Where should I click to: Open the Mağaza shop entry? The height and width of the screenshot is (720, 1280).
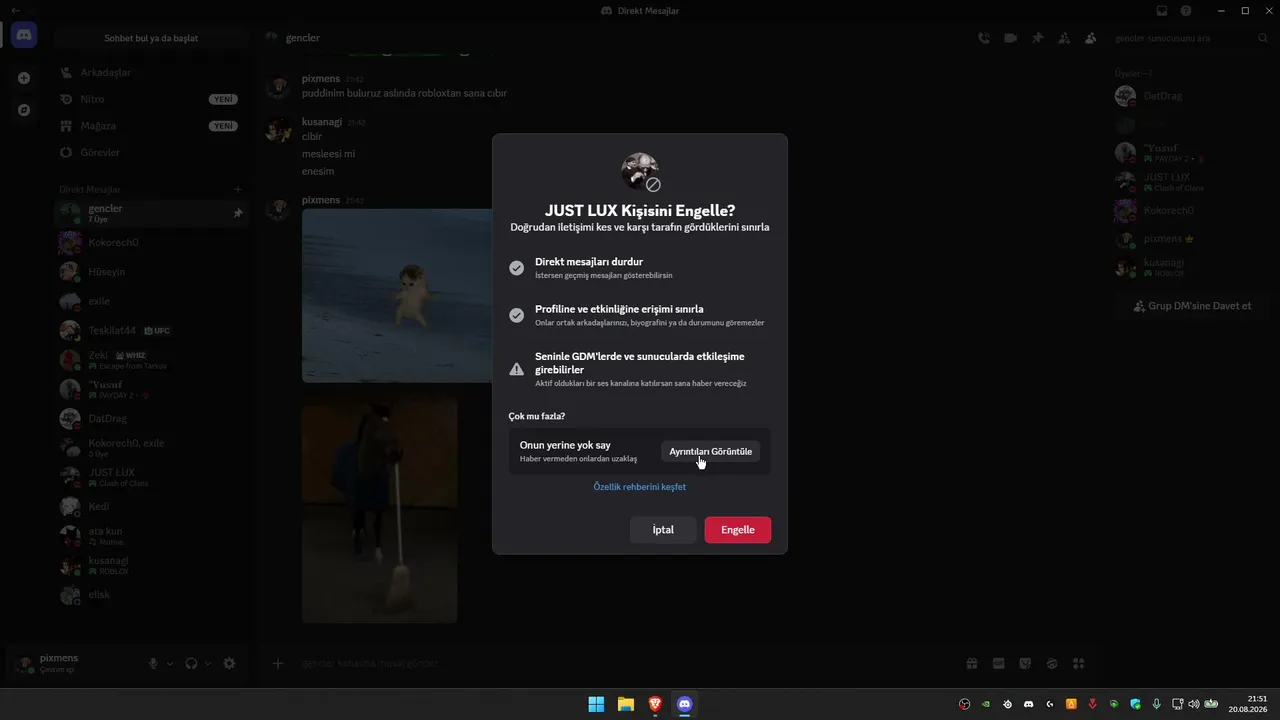point(151,126)
